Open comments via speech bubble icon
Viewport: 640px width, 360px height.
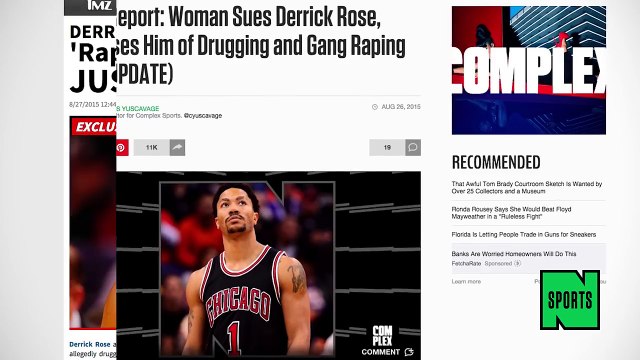(x=413, y=147)
